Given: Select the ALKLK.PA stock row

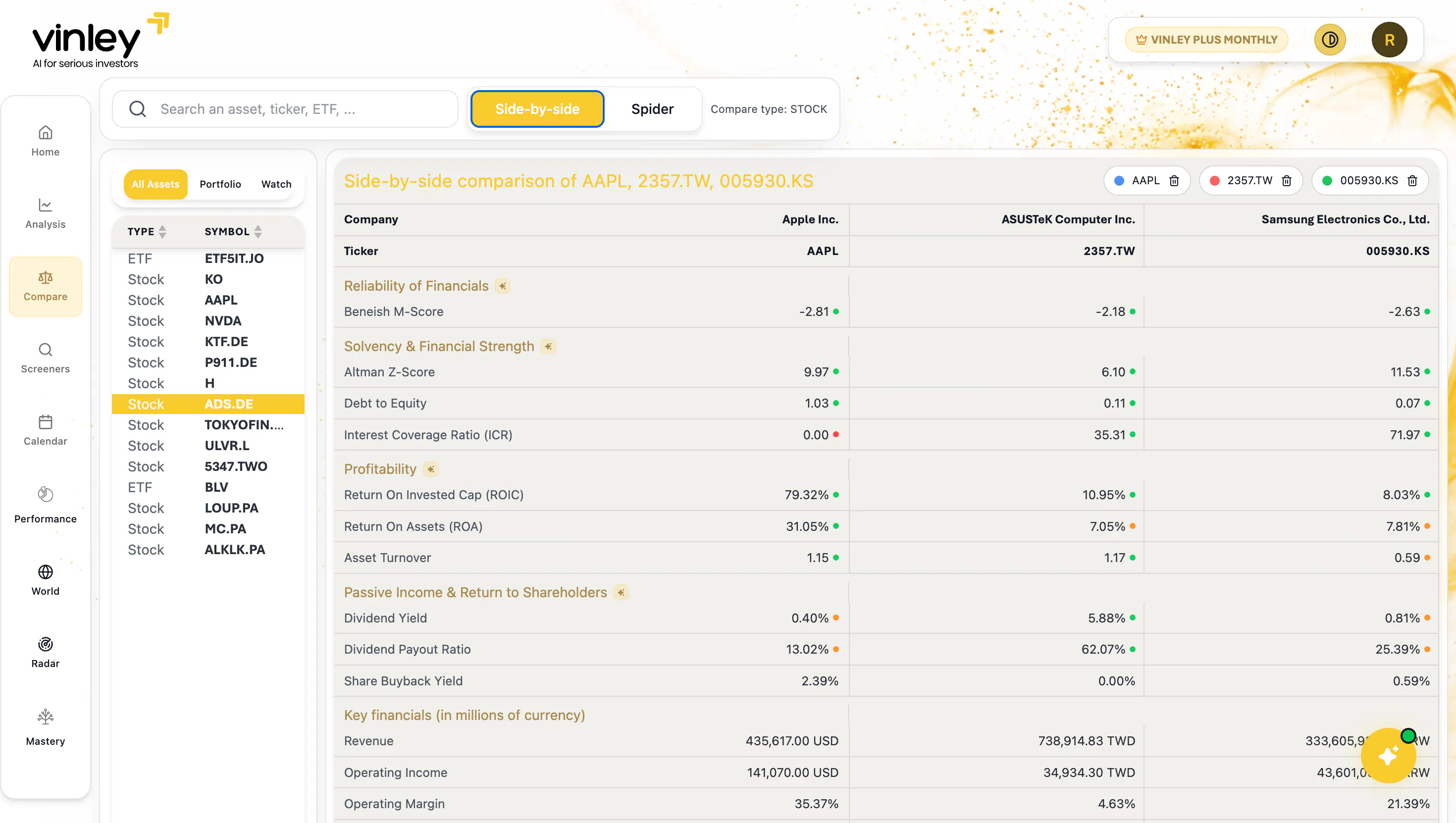Looking at the screenshot, I should pos(208,550).
